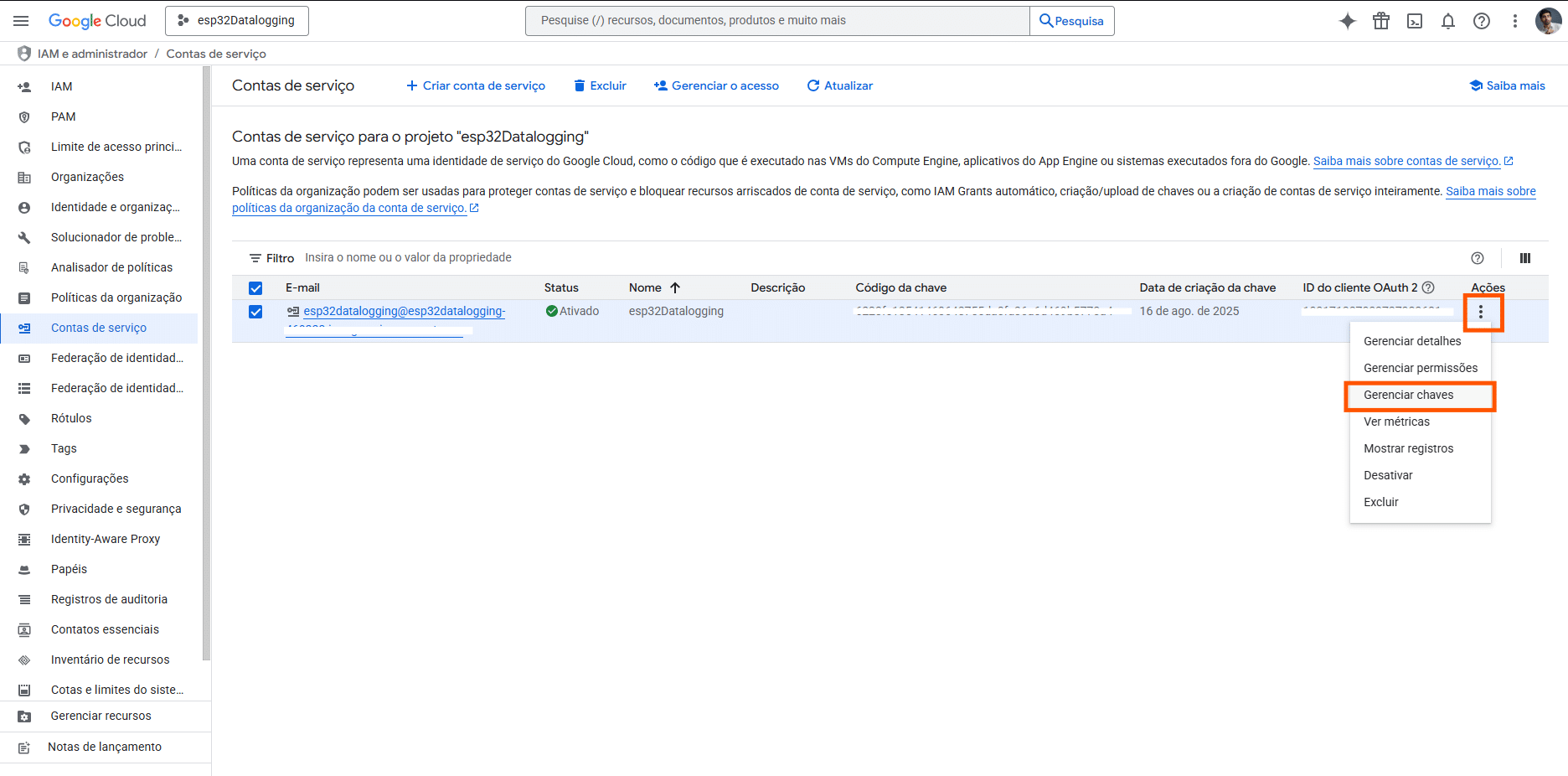Screen dimensions: 1568x776
Task: Select Gerenciar chaves from the menu
Action: (1408, 395)
